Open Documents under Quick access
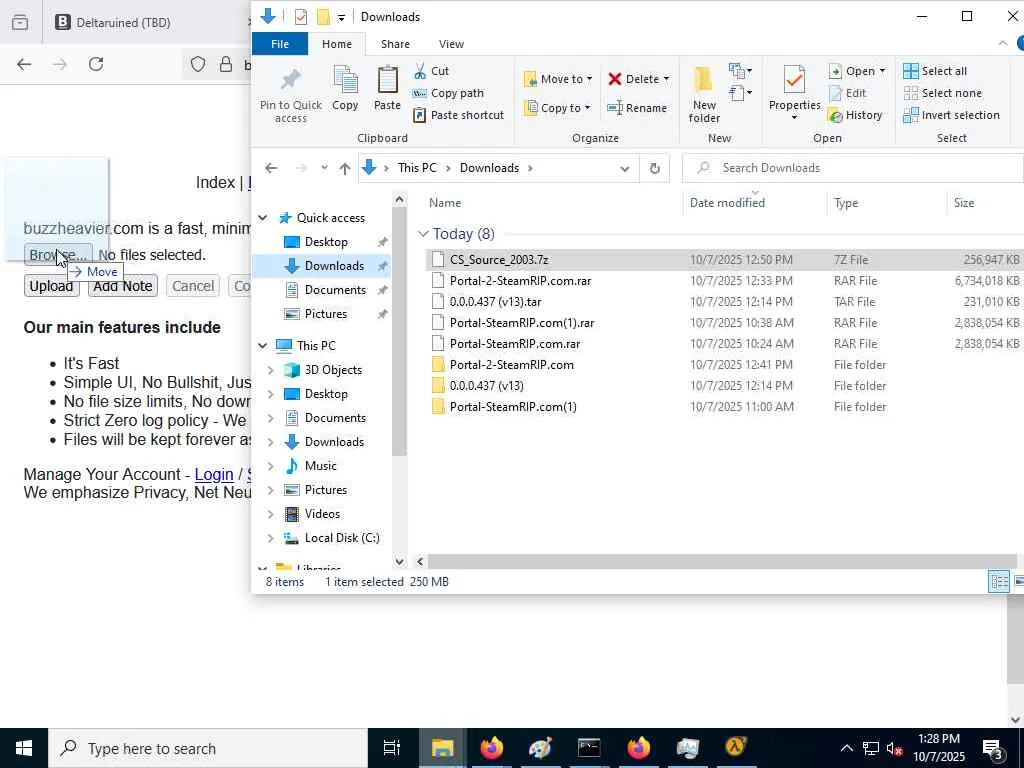Image resolution: width=1024 pixels, height=768 pixels. (335, 290)
